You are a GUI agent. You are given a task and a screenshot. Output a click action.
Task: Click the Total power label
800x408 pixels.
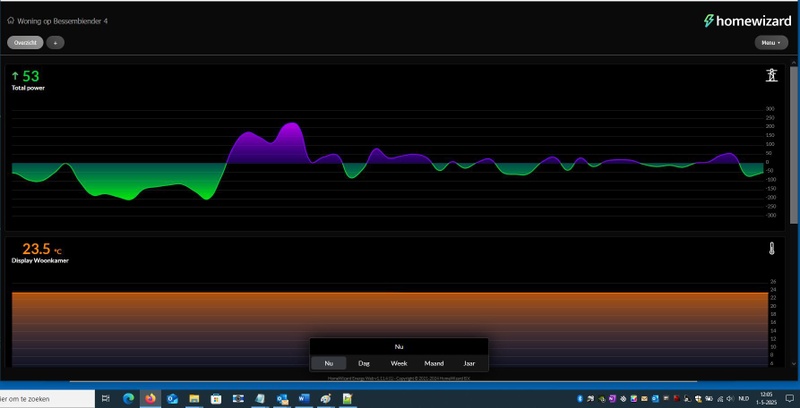(x=28, y=88)
